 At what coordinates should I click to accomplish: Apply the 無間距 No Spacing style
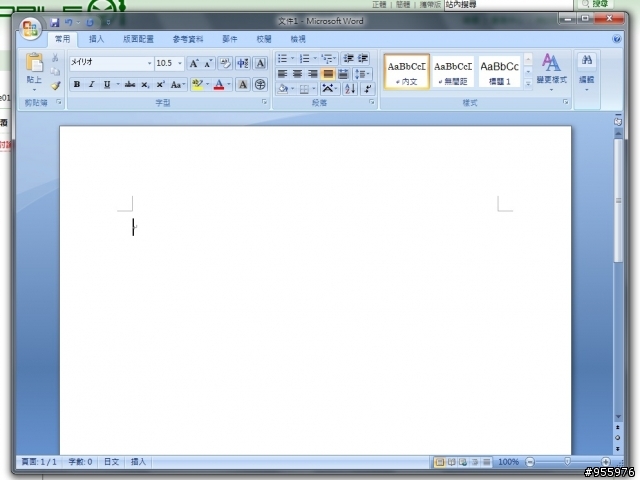[453, 72]
